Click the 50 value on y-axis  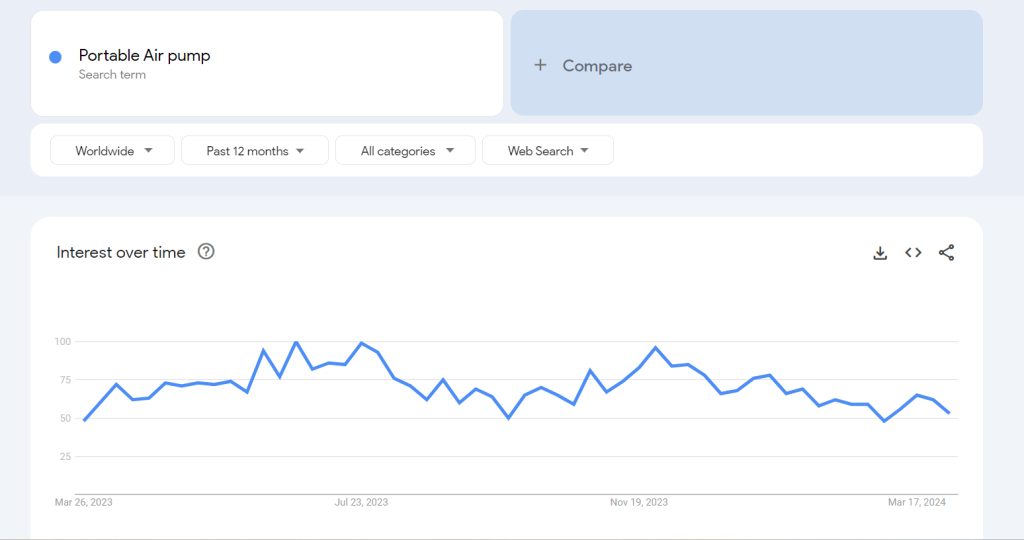tap(65, 419)
